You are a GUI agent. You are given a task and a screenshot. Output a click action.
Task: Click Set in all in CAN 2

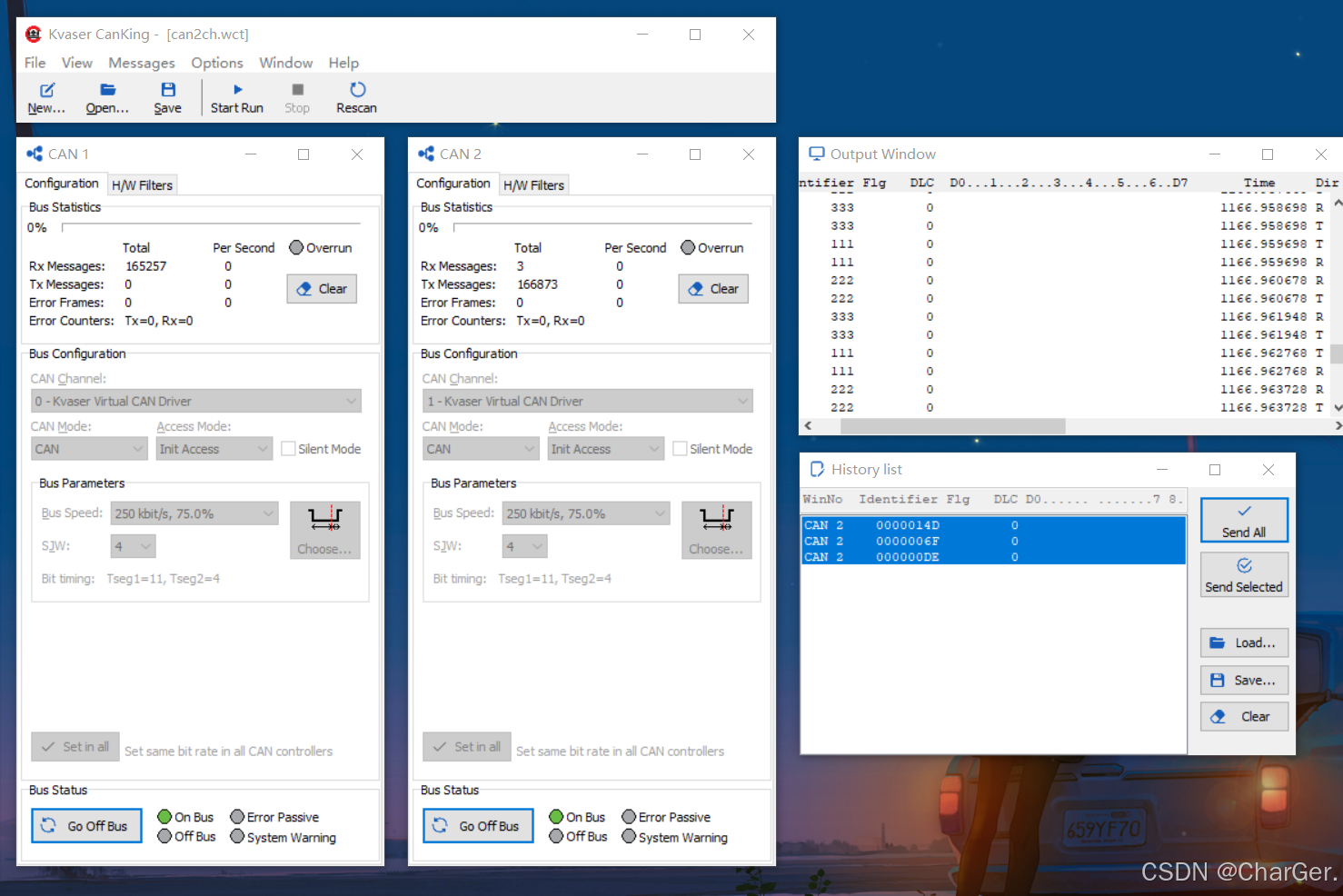coord(467,747)
